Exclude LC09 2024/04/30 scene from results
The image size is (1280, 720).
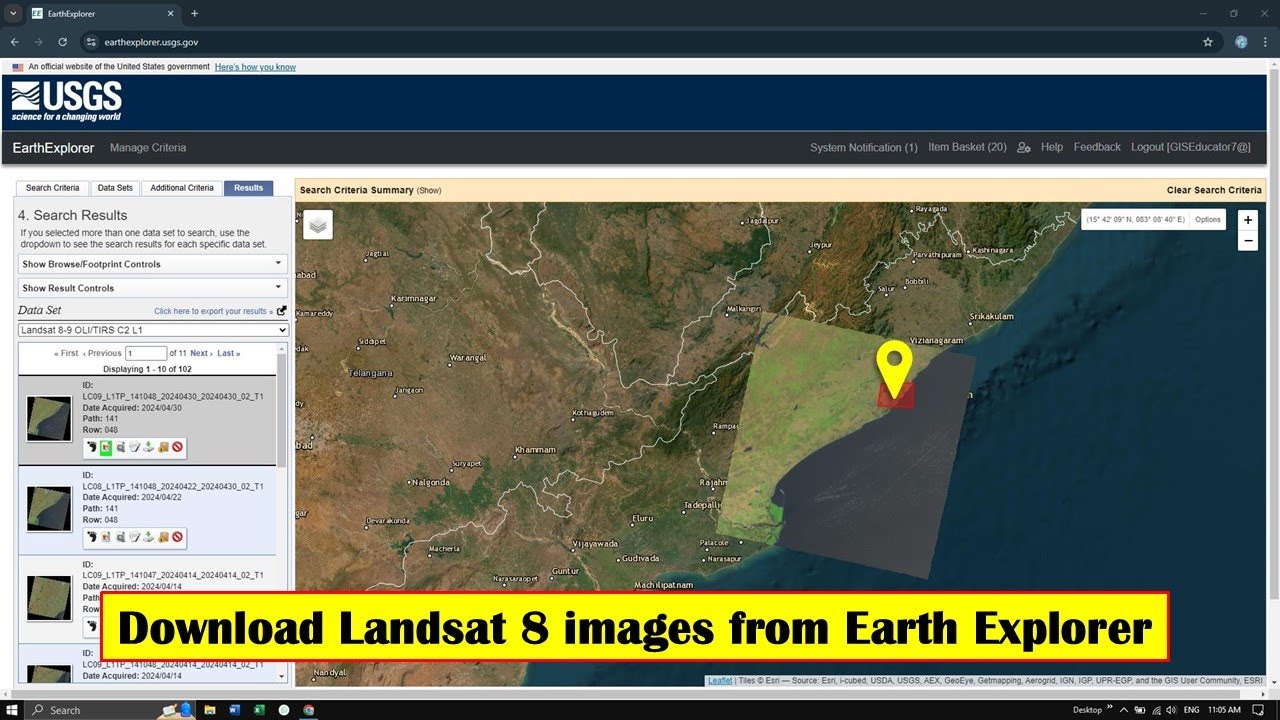click(x=177, y=447)
